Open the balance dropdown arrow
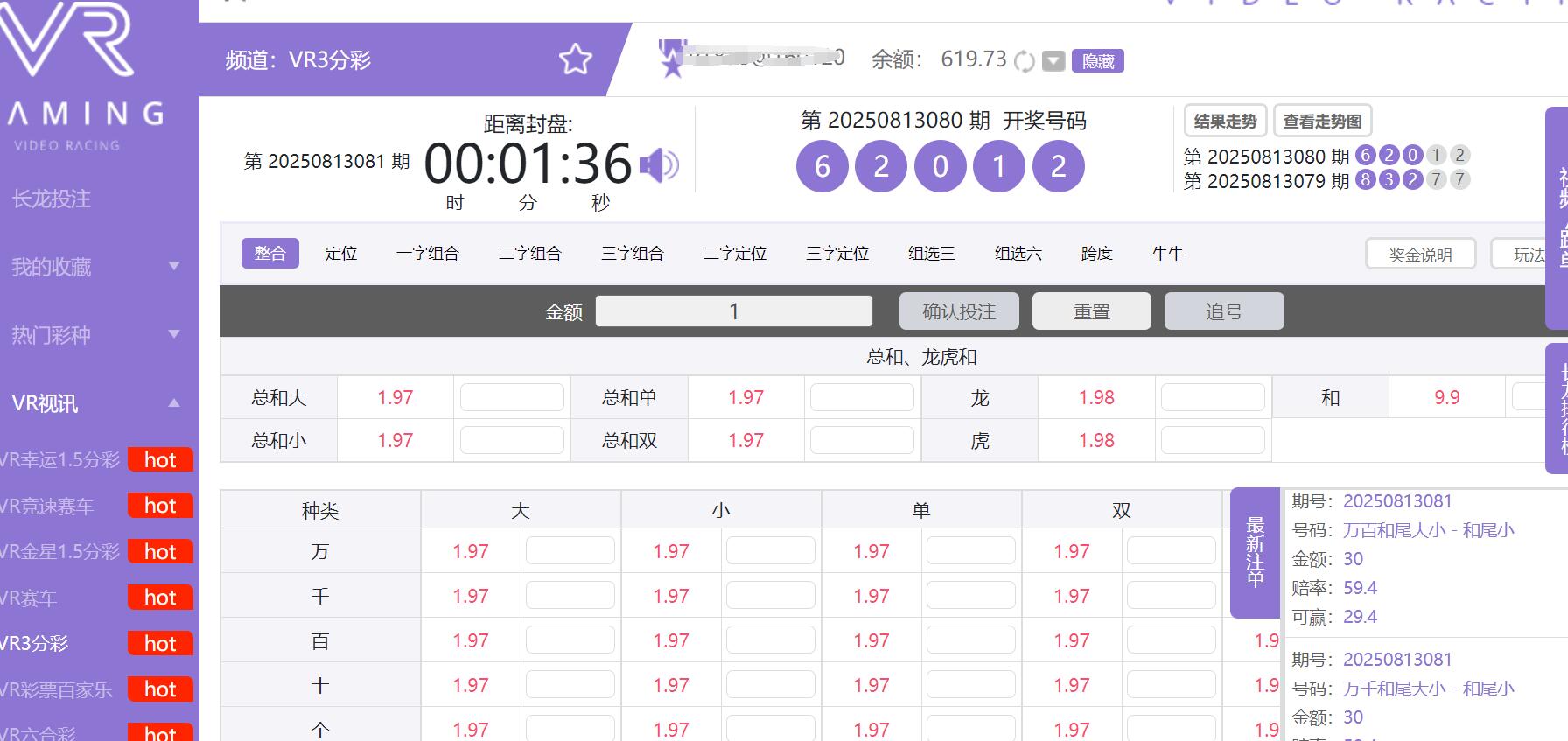 [1054, 60]
